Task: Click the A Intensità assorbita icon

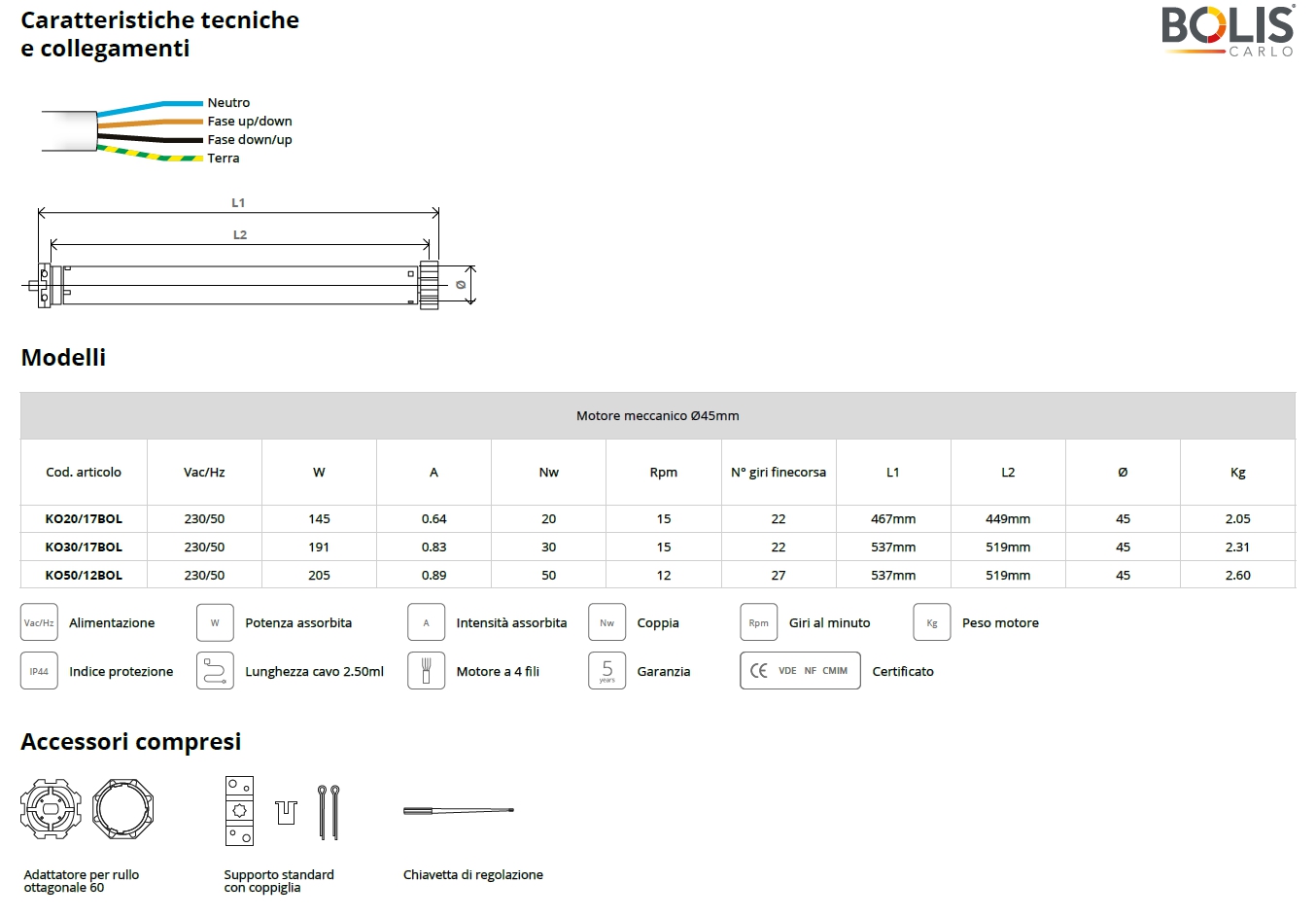Action: coord(426,622)
